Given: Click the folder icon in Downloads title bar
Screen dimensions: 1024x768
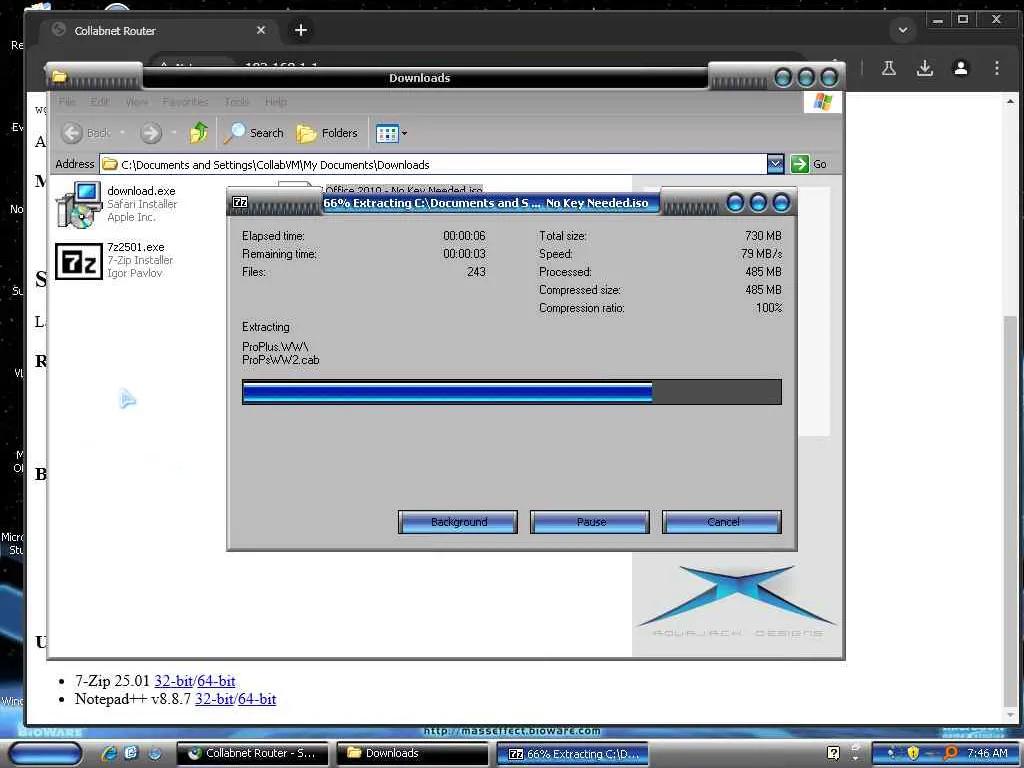Looking at the screenshot, I should 59,77.
